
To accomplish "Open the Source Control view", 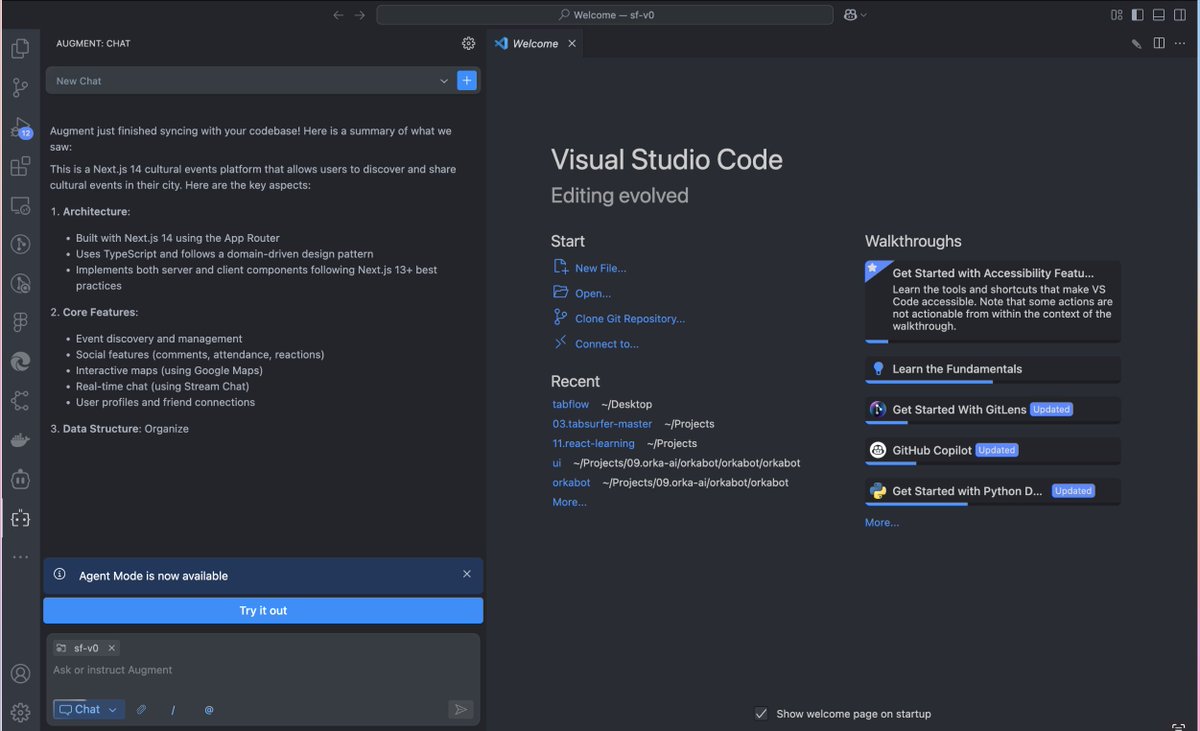I will pos(20,87).
